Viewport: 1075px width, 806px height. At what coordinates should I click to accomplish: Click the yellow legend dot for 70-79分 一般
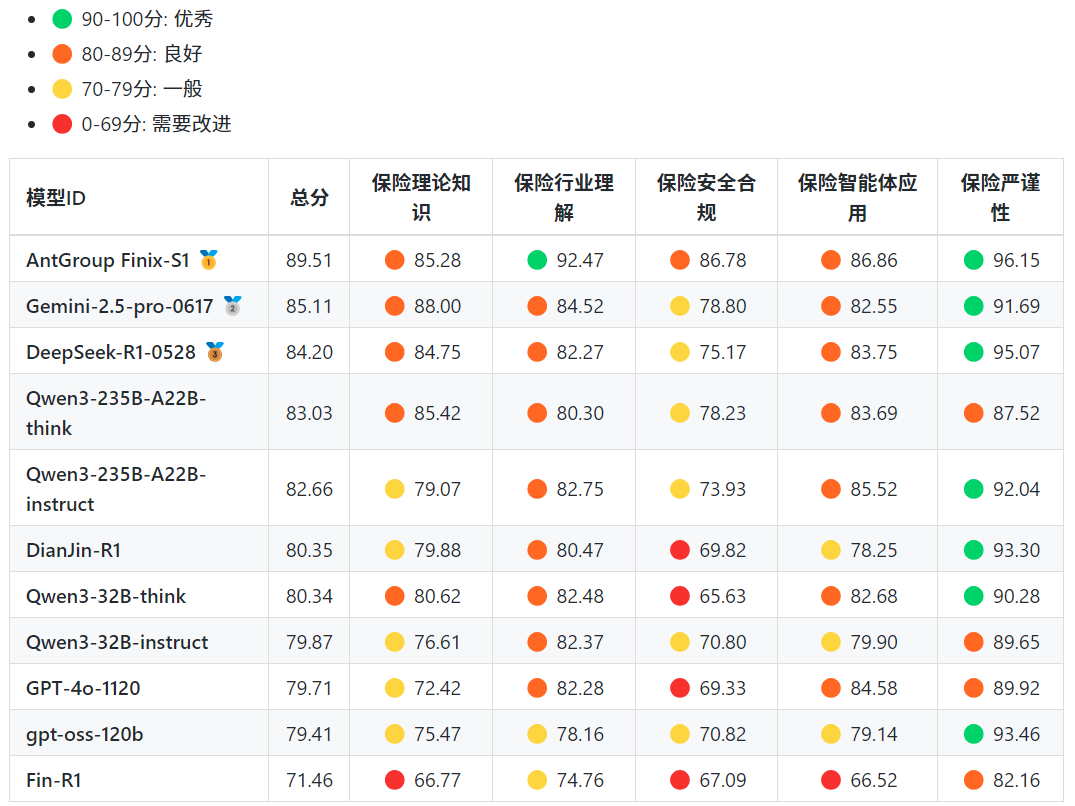point(63,89)
